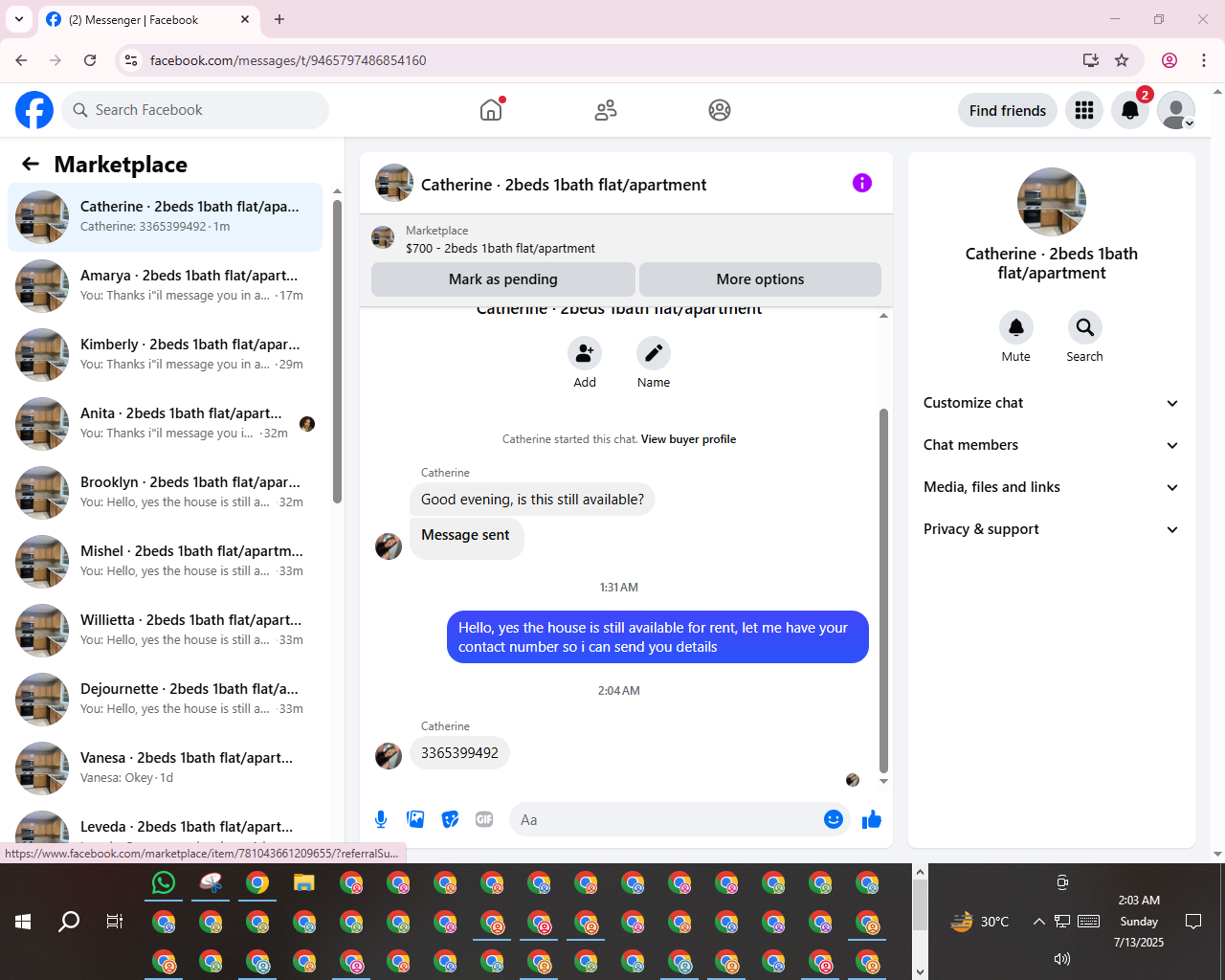The width and height of the screenshot is (1225, 980).
Task: Open Vanesa conversation in list
Action: (x=165, y=768)
